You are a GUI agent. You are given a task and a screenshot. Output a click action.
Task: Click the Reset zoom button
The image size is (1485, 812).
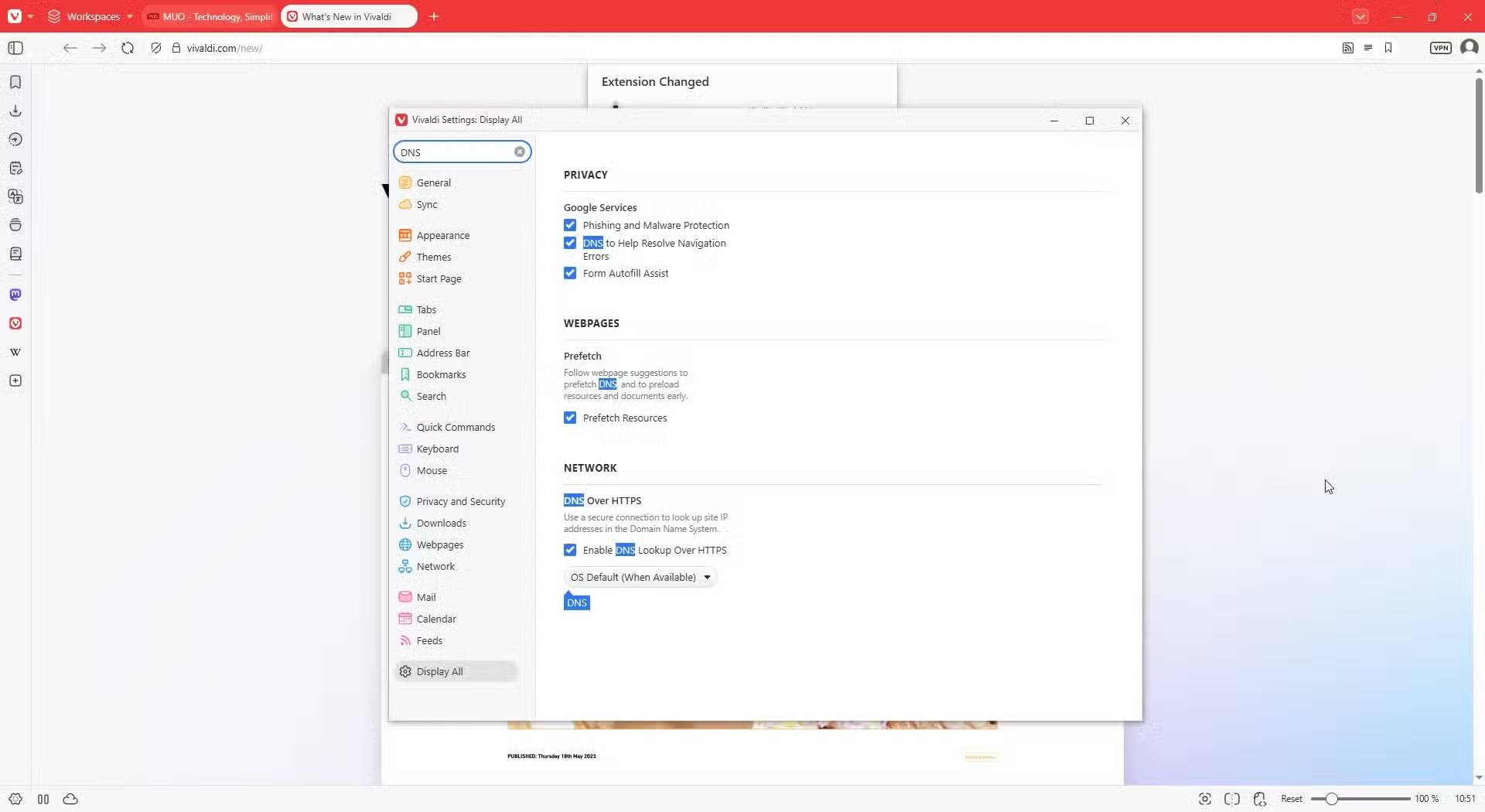tap(1291, 799)
